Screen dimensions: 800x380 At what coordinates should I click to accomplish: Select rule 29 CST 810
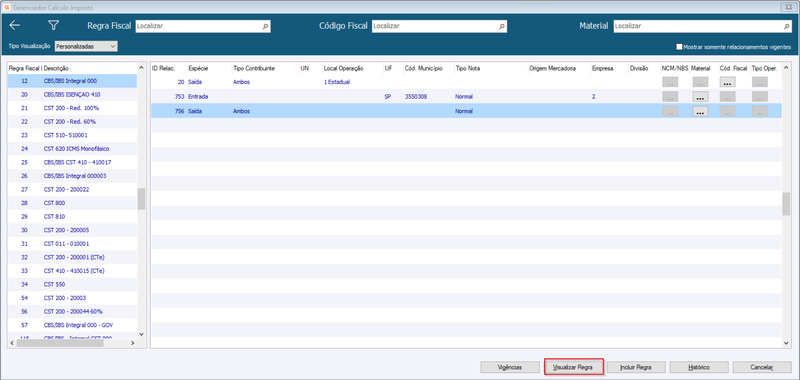tap(72, 216)
